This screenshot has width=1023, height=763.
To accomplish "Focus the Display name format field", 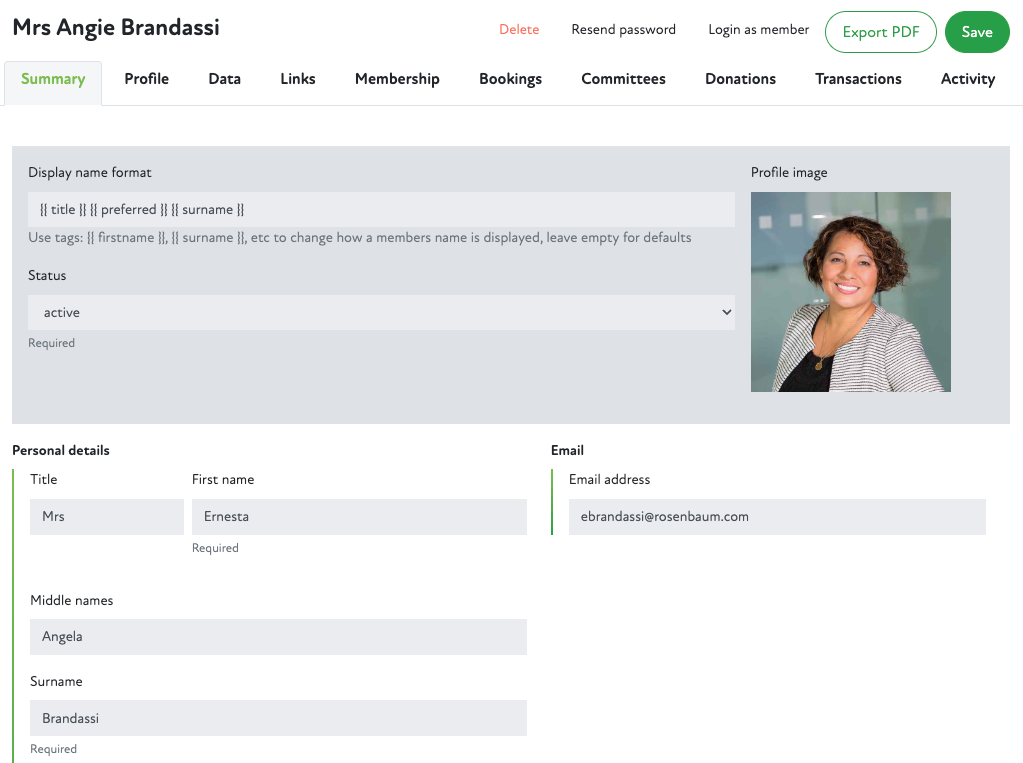I will pos(381,210).
